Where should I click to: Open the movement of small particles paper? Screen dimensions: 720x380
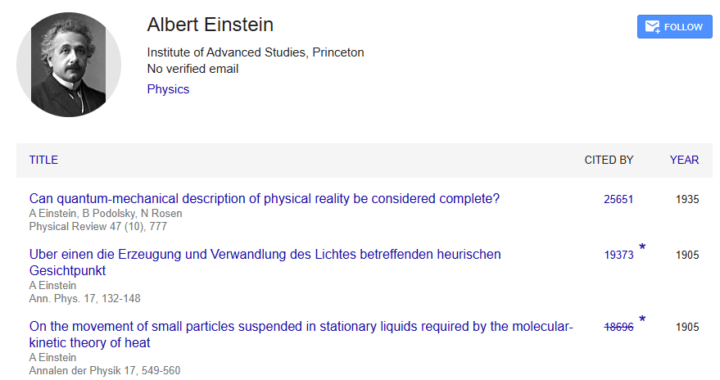click(301, 334)
